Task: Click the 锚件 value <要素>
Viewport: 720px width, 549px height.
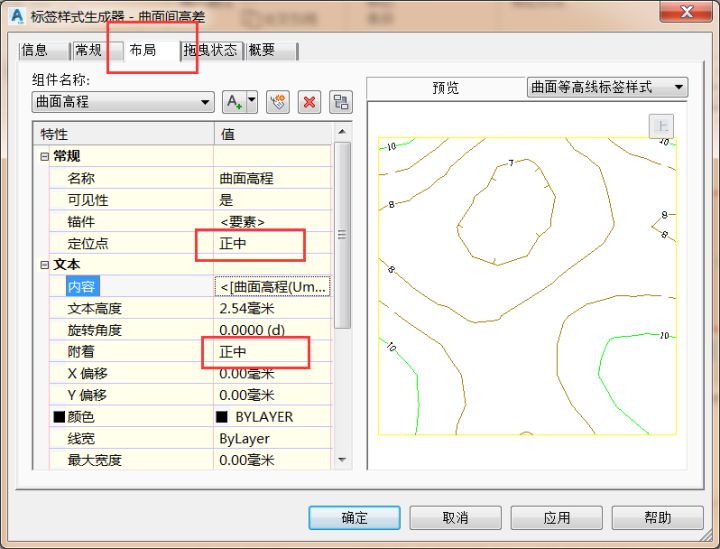Action: tap(272, 222)
